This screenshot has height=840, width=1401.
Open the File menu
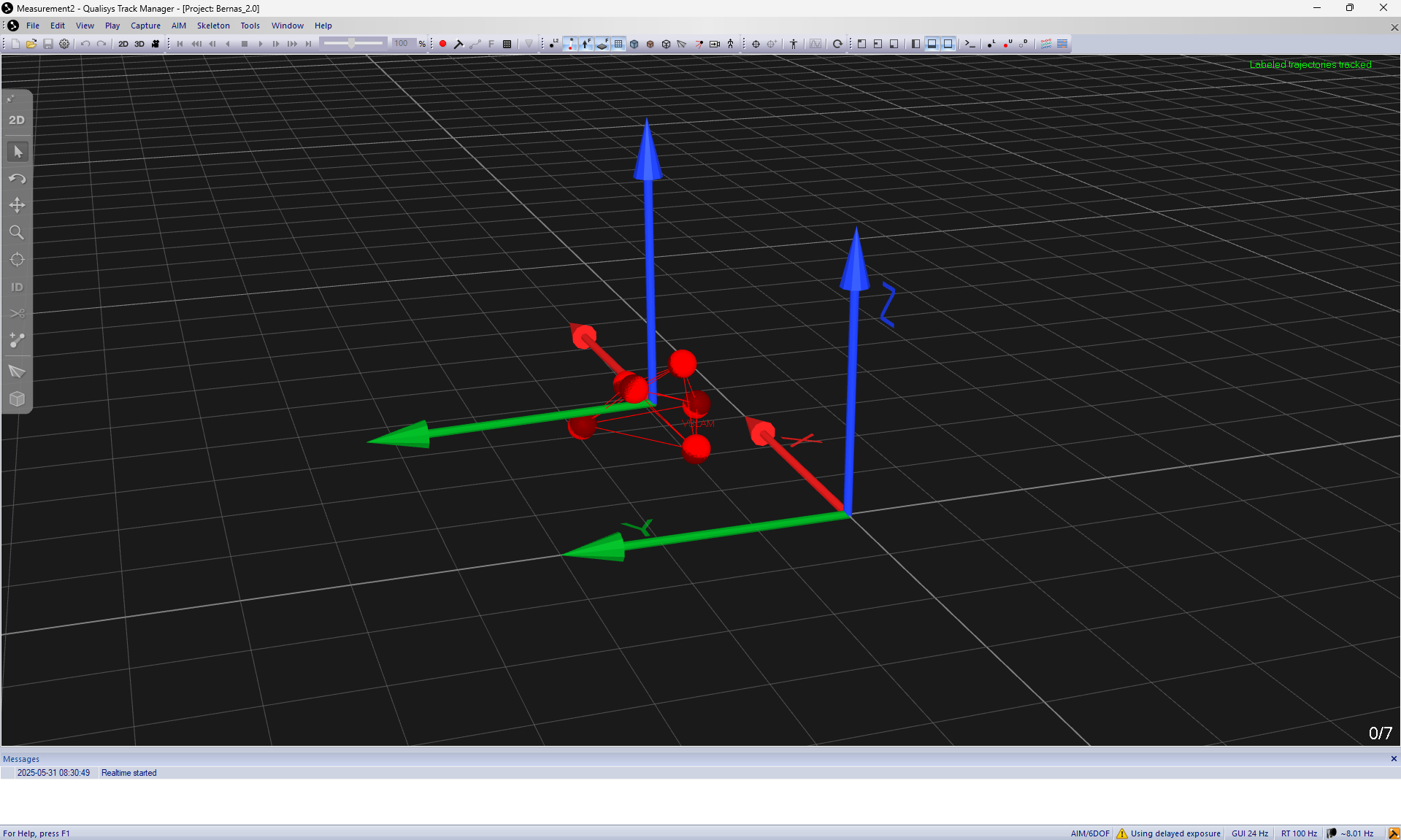33,26
